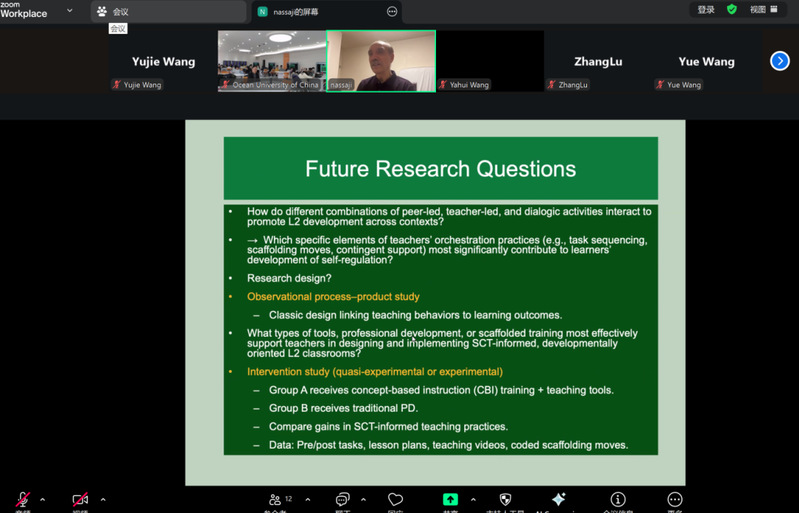This screenshot has height=513, width=799.
Task: Unmute the microphone in the toolbar
Action: (x=22, y=499)
